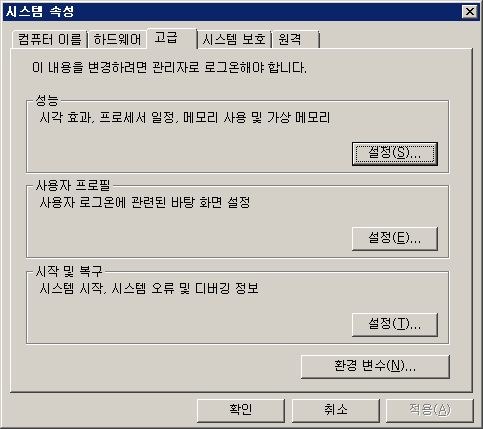The width and height of the screenshot is (483, 429).
Task: Click the 사용자 프로필 group label
Action: click(73, 185)
